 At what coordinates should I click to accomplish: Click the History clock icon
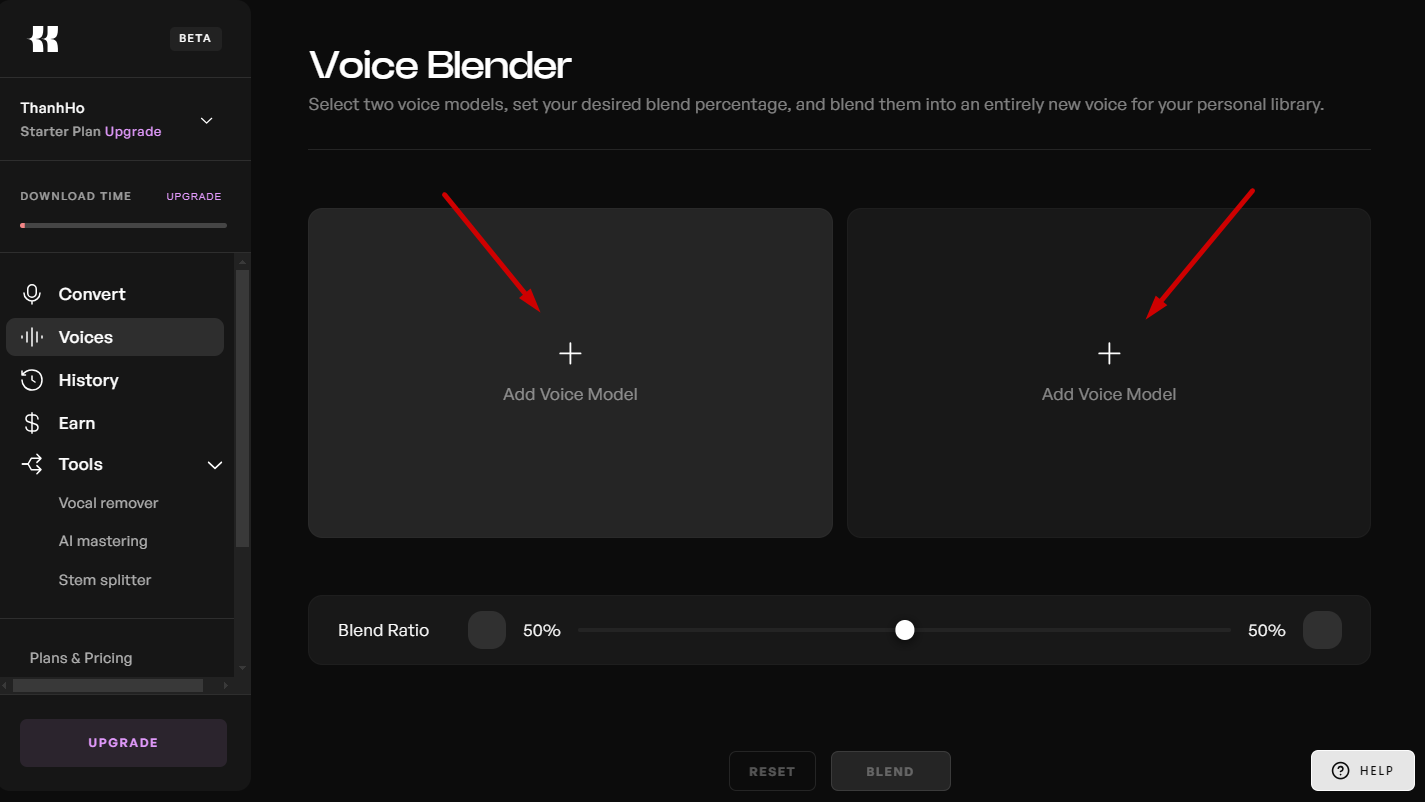(32, 380)
